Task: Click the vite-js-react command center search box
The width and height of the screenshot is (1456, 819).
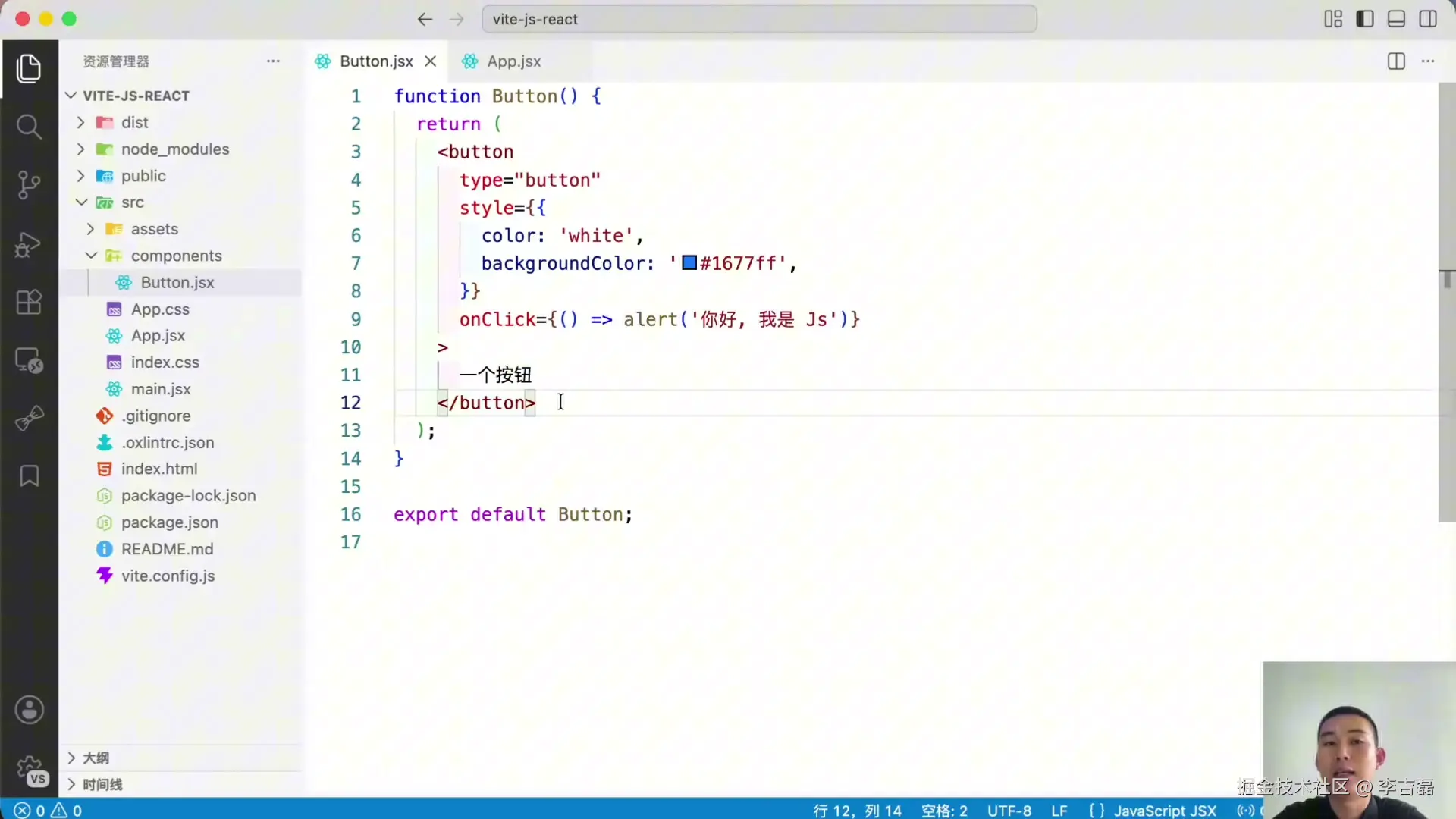Action: [759, 19]
